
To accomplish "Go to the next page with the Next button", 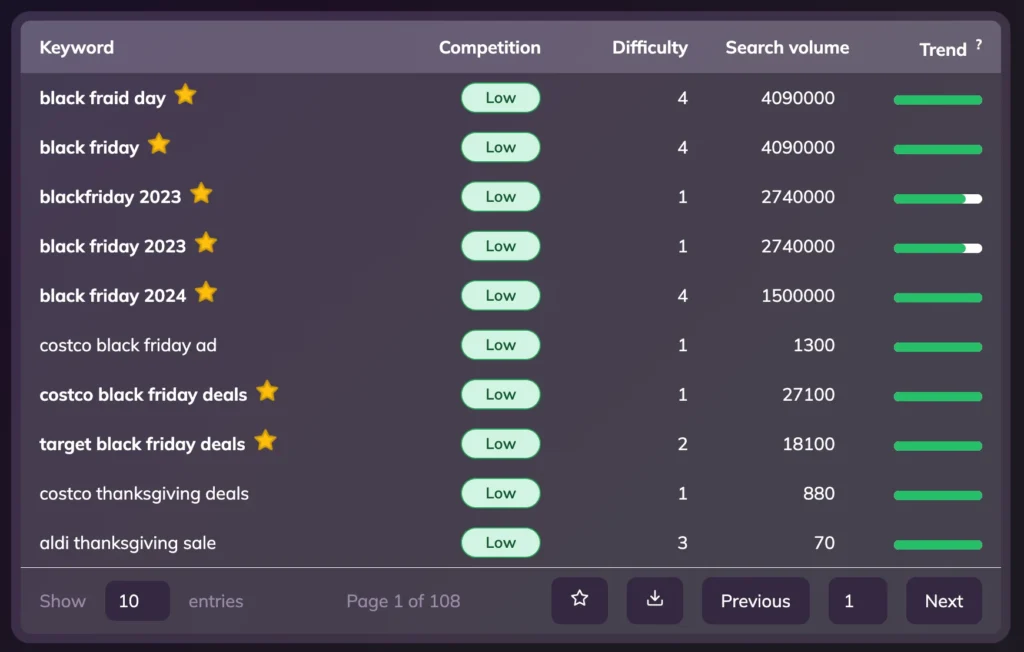I will (x=943, y=600).
